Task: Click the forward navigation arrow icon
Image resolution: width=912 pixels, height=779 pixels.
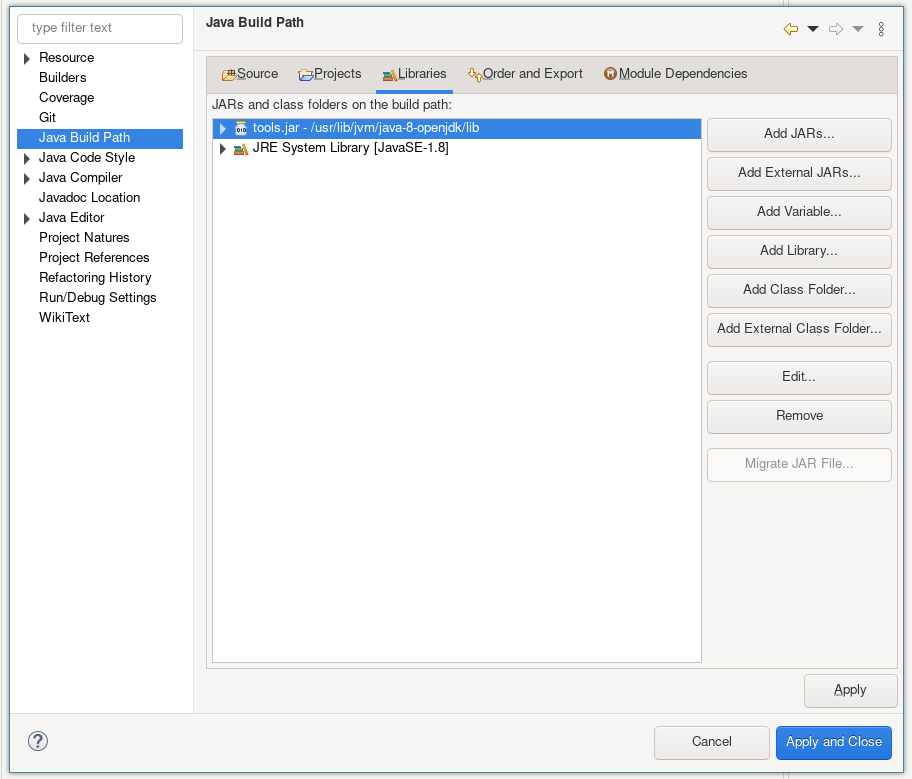Action: click(836, 29)
